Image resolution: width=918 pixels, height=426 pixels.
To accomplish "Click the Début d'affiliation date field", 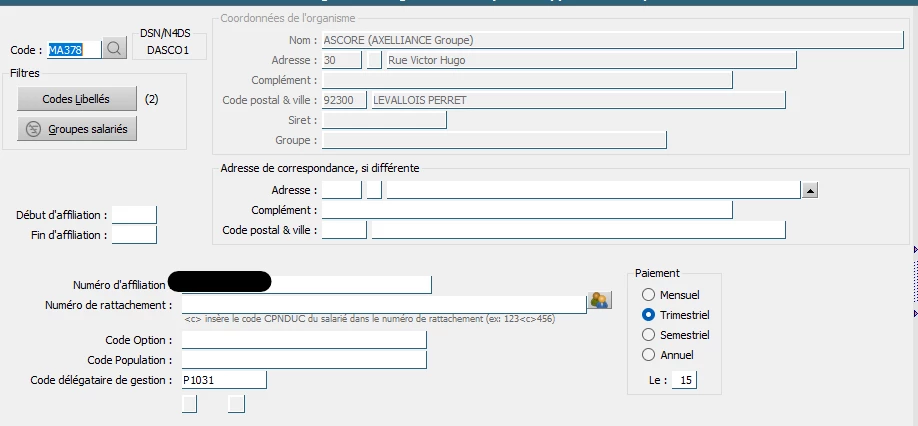I will coord(134,215).
